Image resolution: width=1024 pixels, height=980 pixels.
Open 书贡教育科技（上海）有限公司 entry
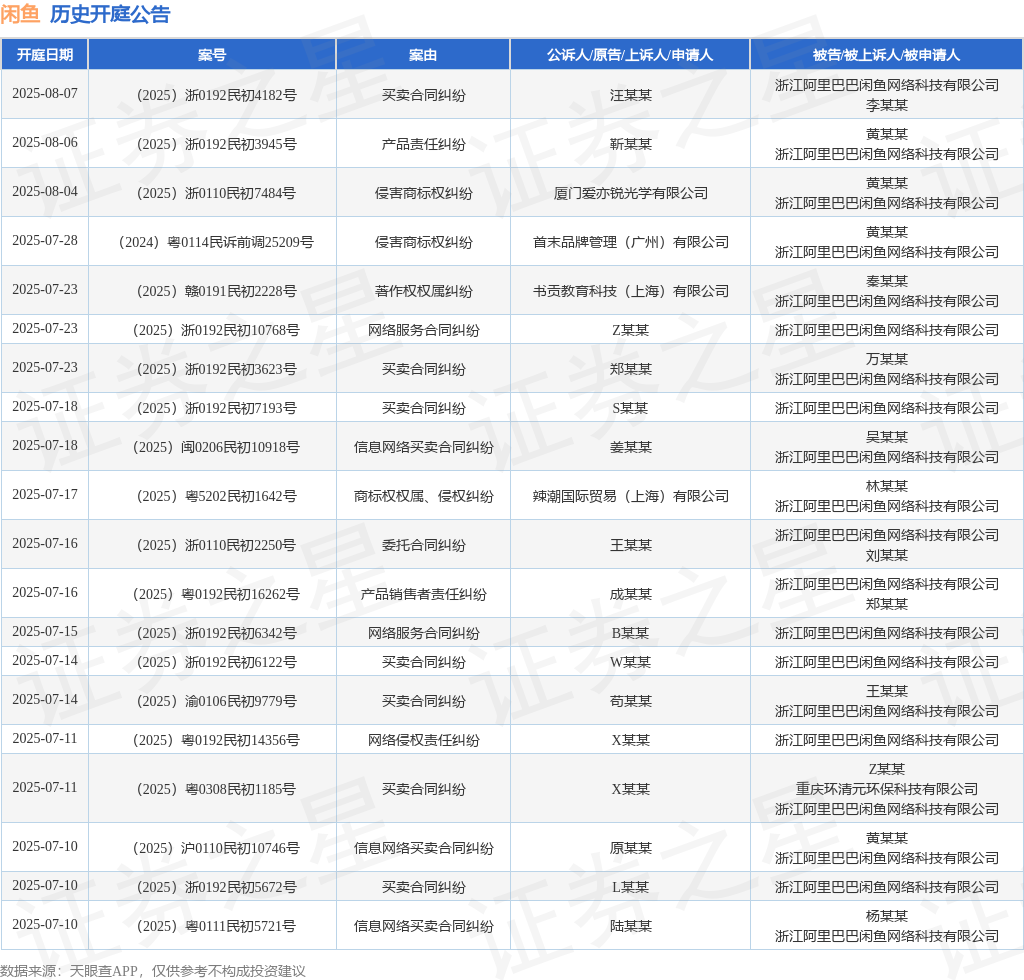tap(630, 291)
